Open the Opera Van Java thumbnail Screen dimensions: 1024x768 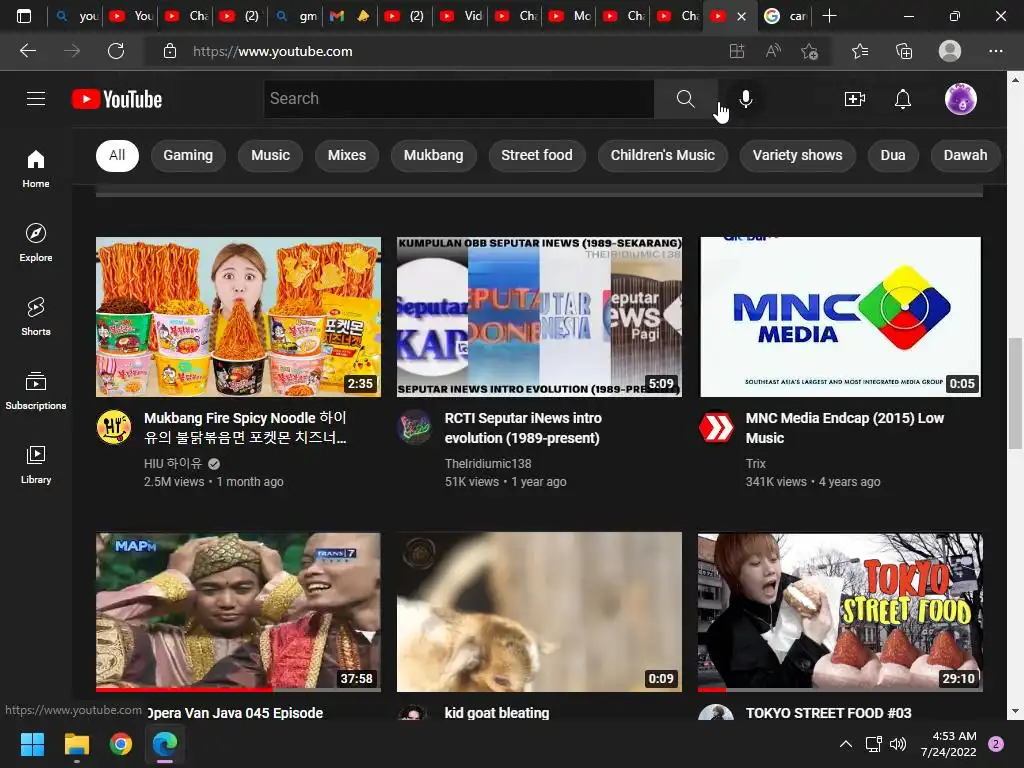pos(238,612)
